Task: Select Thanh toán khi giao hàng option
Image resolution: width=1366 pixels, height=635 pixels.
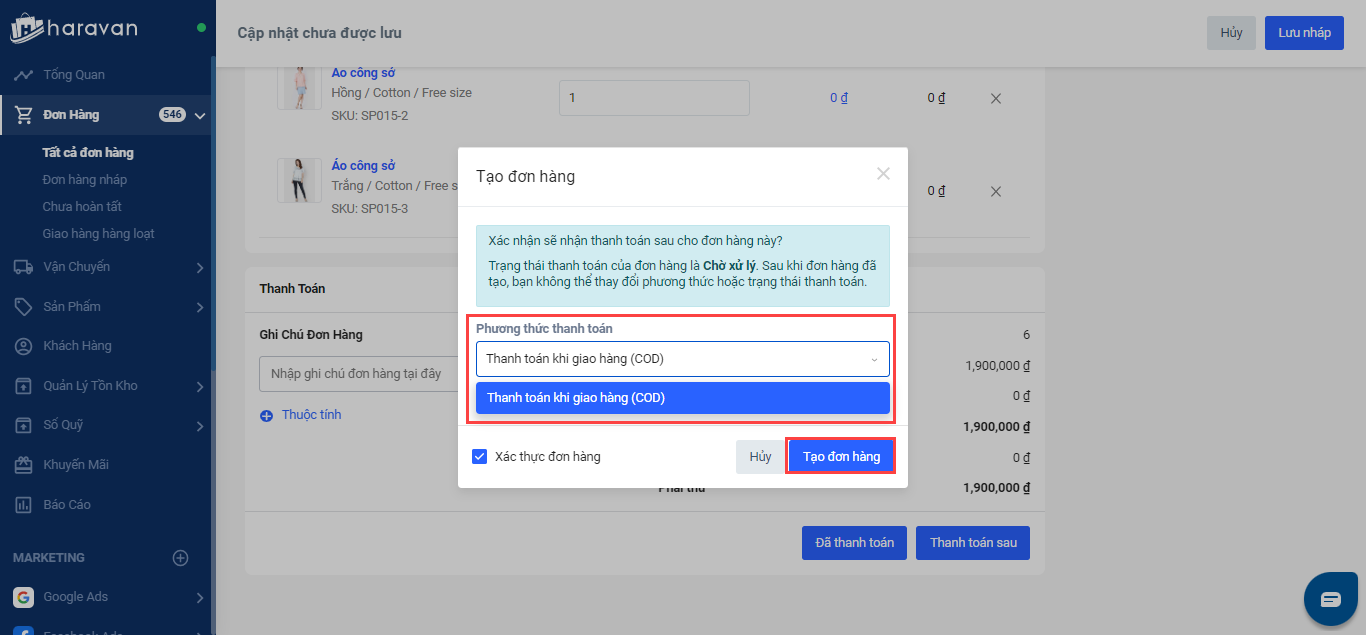Action: (x=682, y=398)
